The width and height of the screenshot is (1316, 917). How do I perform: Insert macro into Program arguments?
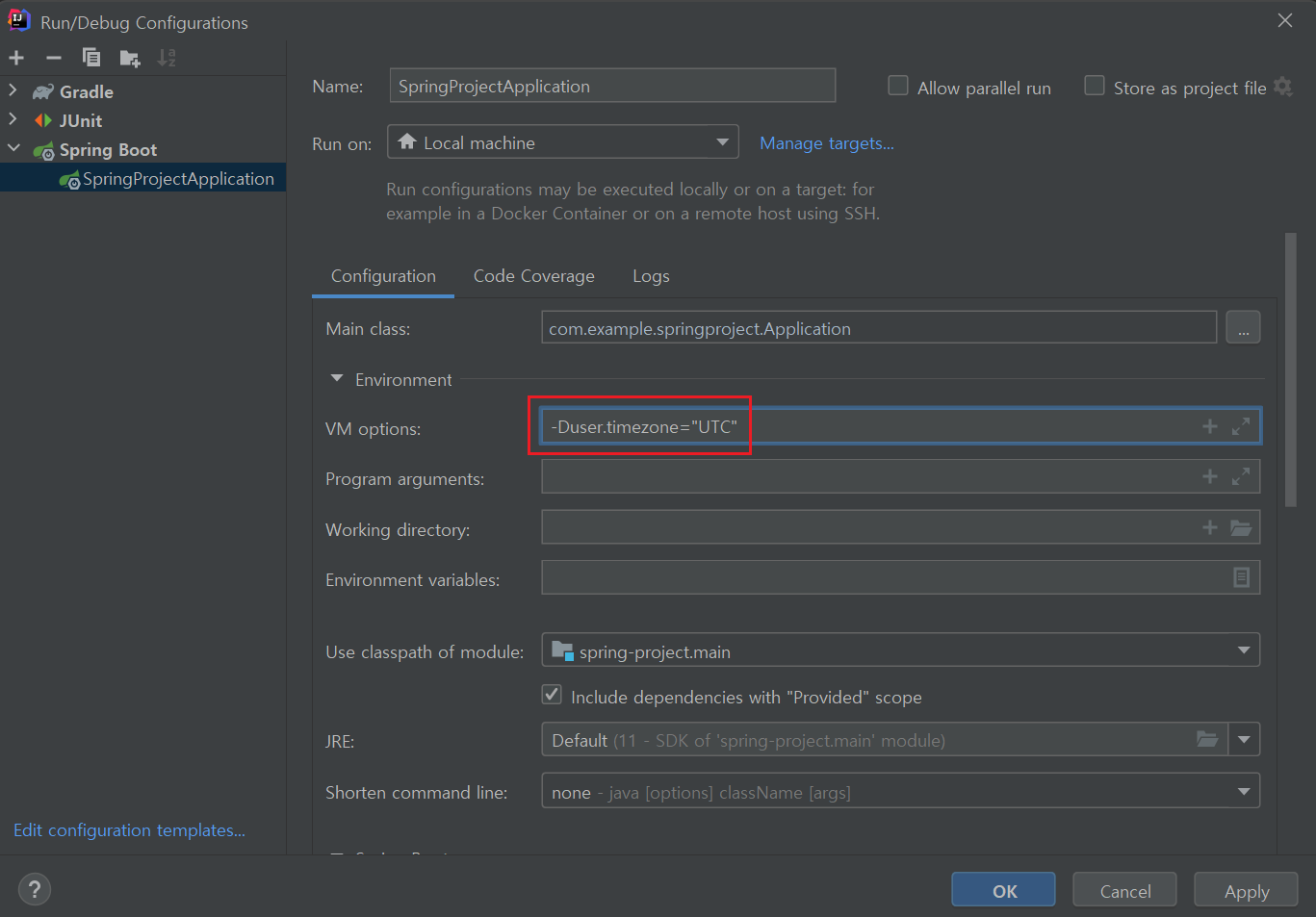1210,476
